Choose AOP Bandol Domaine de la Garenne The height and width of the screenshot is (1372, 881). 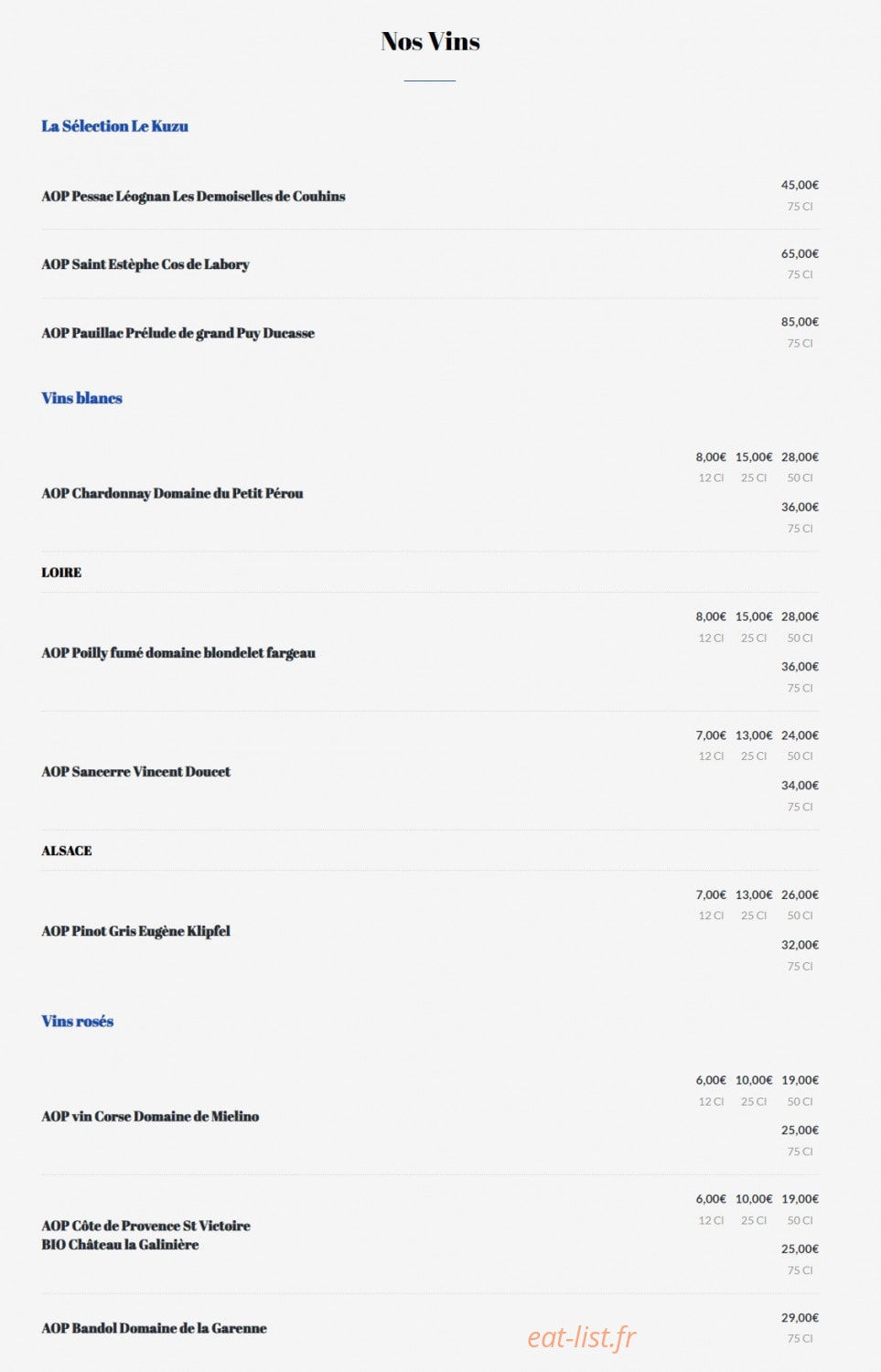154,1328
